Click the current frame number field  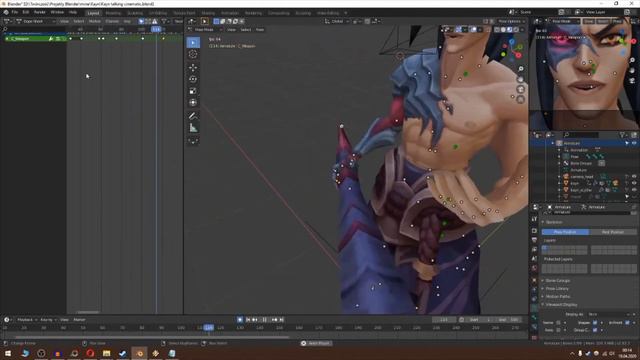444,320
